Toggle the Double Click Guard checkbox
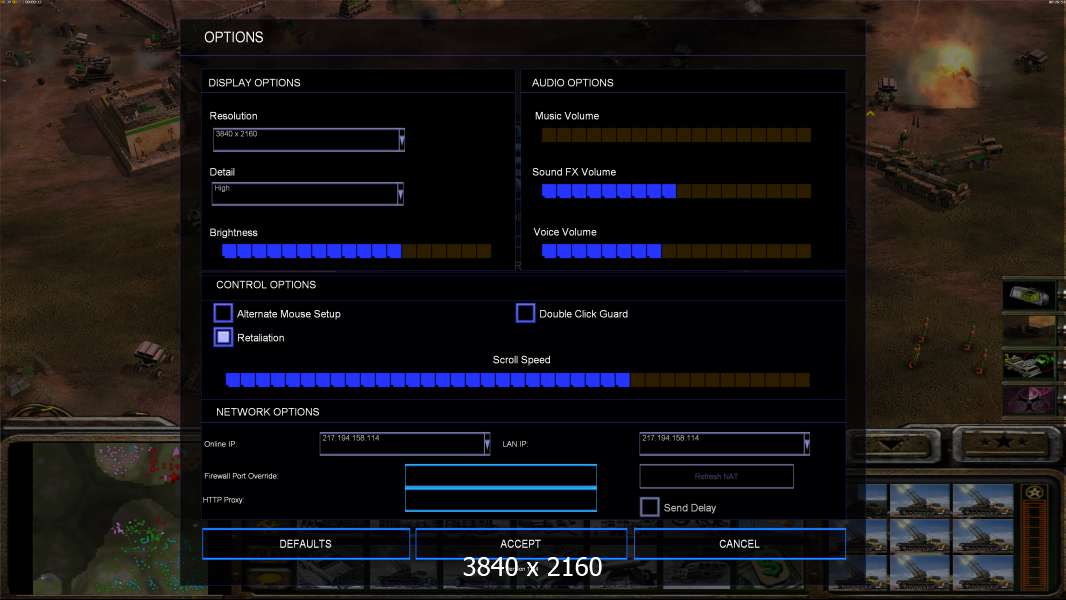The image size is (1066, 600). 526,313
